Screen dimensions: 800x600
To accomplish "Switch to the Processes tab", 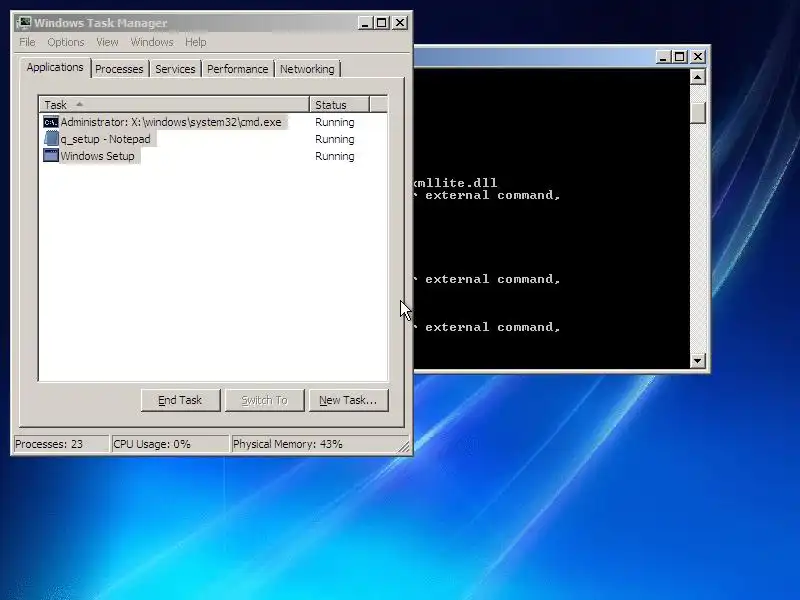I will 119,69.
